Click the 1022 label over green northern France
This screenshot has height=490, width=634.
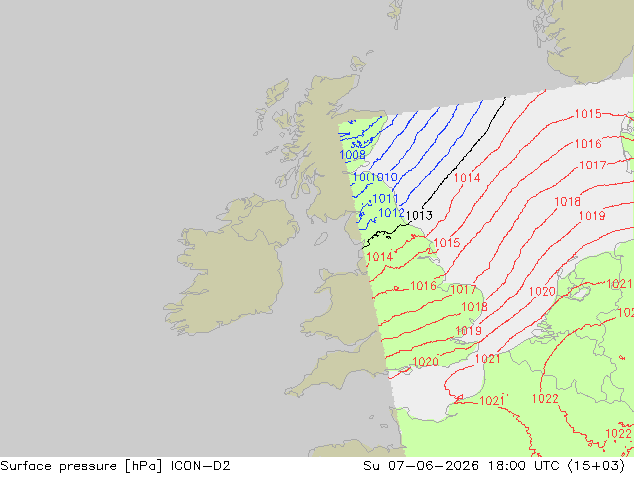(545, 399)
